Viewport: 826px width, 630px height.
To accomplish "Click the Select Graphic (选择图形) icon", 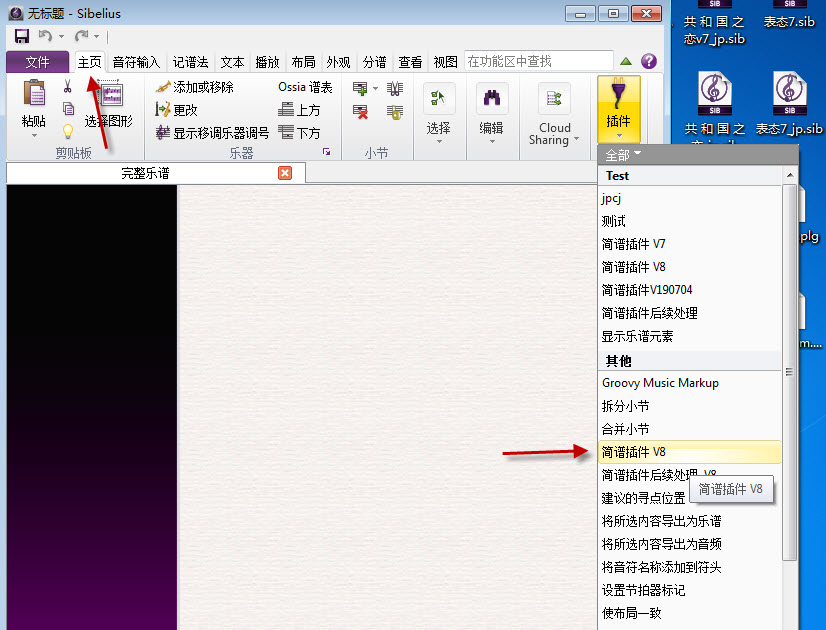I will (110, 97).
